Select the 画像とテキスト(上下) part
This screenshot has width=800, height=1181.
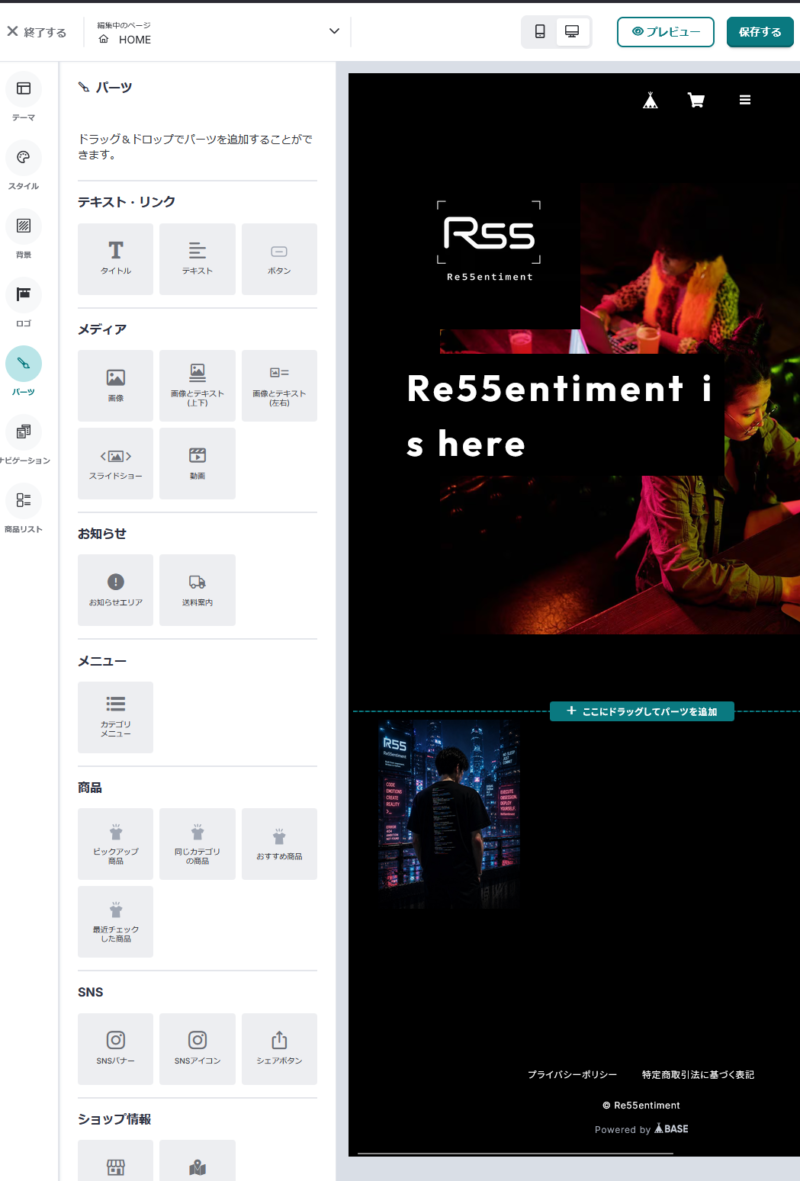pos(197,386)
